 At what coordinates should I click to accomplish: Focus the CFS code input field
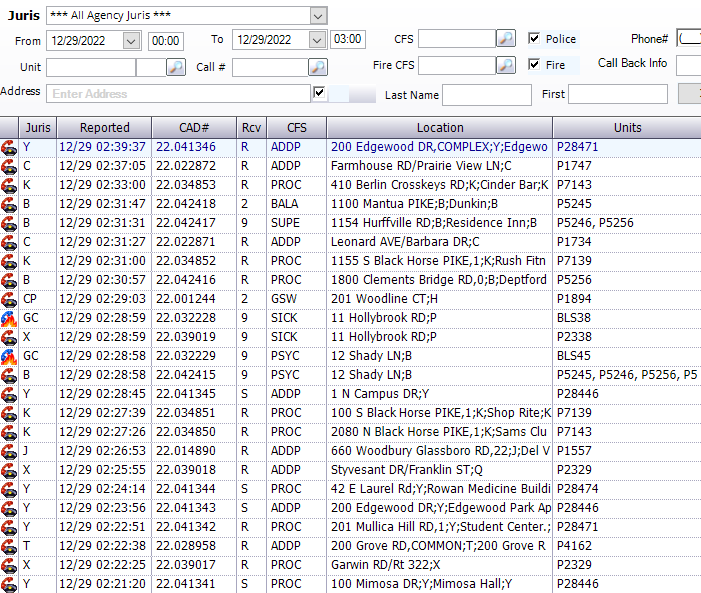pyautogui.click(x=457, y=38)
